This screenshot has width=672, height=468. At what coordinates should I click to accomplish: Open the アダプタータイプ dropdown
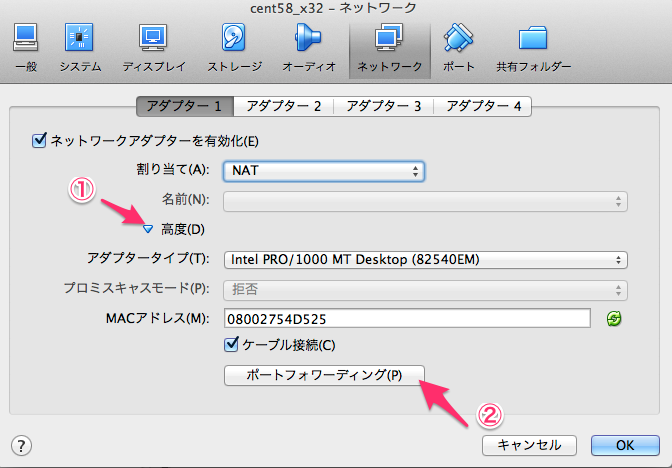point(426,260)
